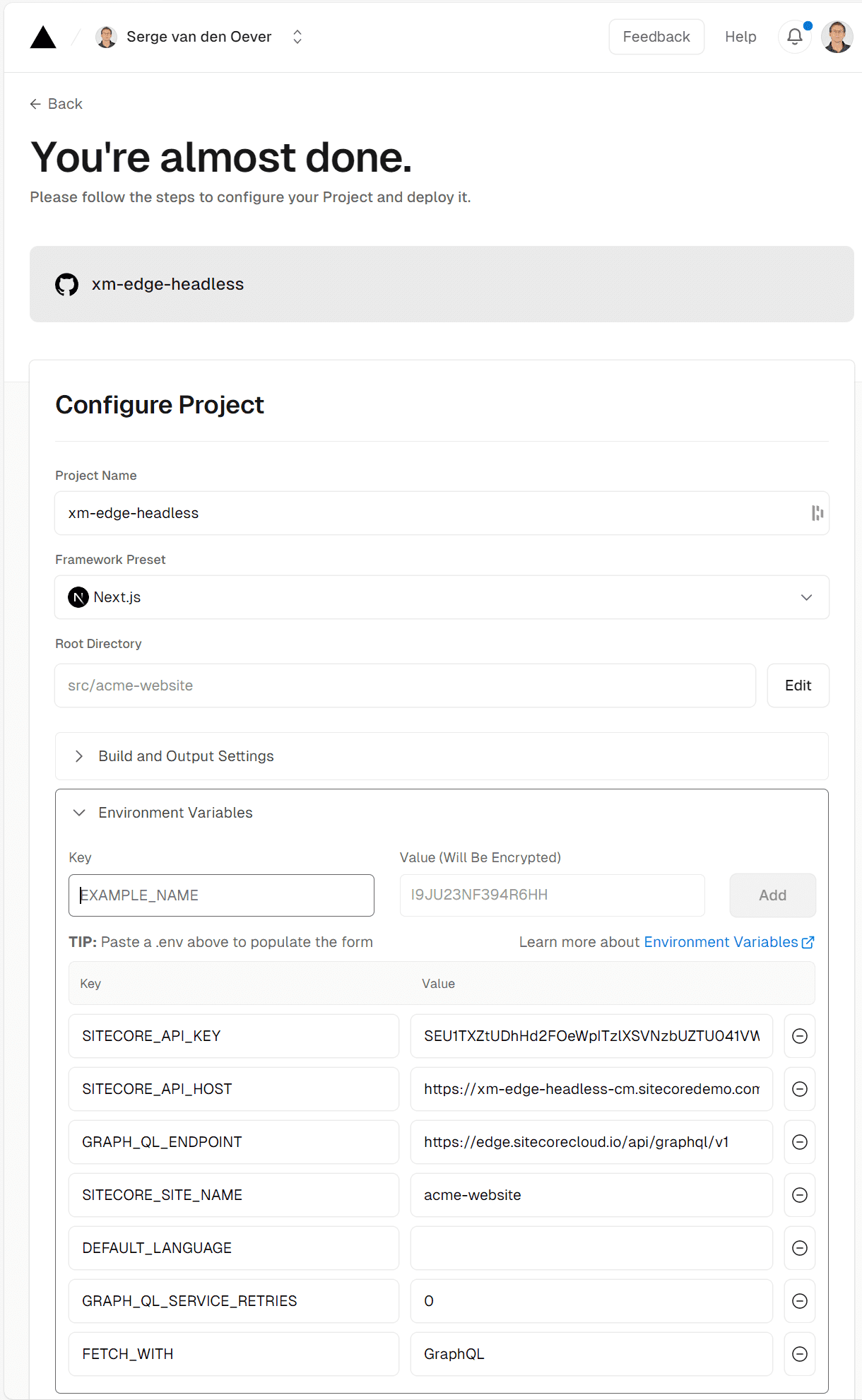
Task: Edit the Root Directory
Action: 798,686
